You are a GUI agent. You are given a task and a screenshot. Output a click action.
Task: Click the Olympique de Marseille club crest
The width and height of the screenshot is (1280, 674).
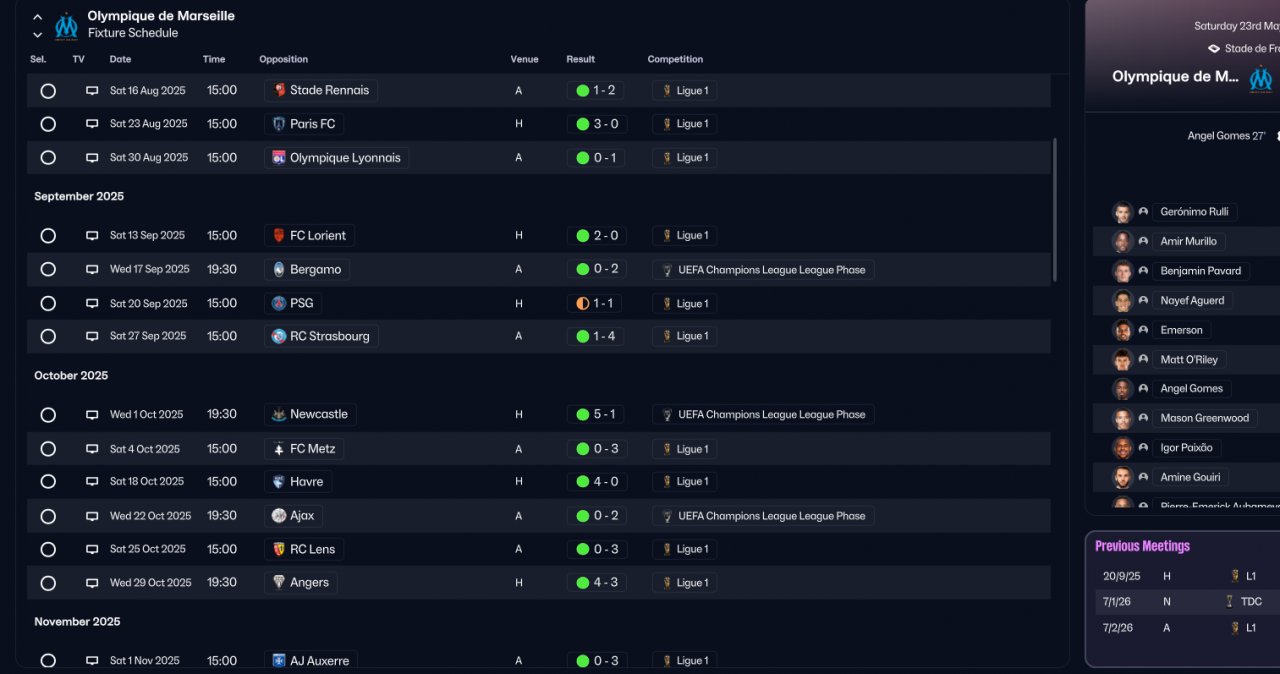click(66, 25)
